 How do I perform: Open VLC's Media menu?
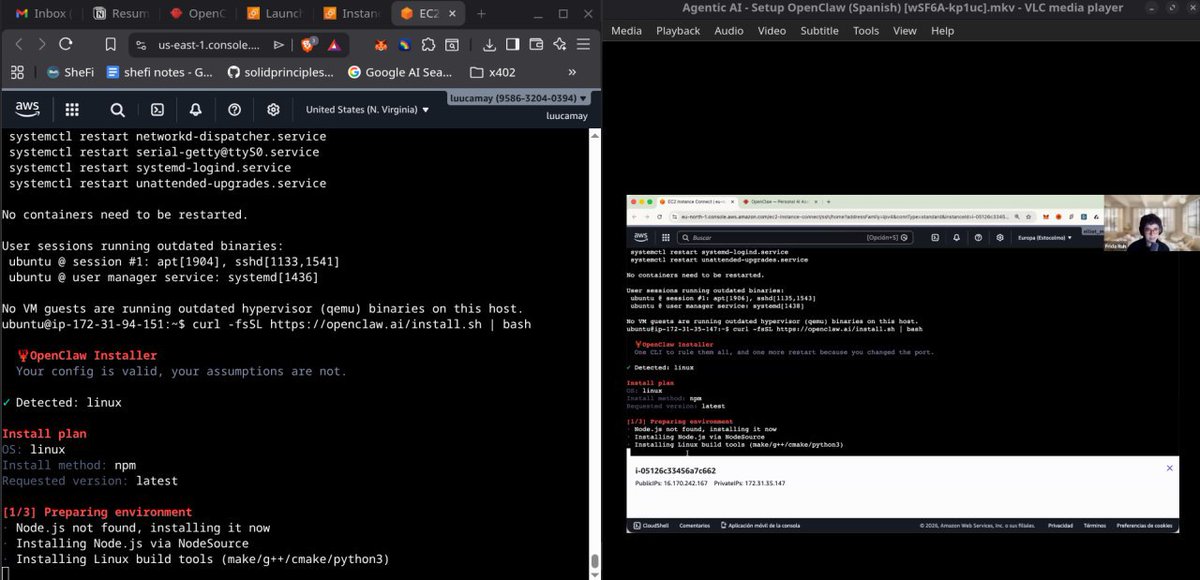626,31
